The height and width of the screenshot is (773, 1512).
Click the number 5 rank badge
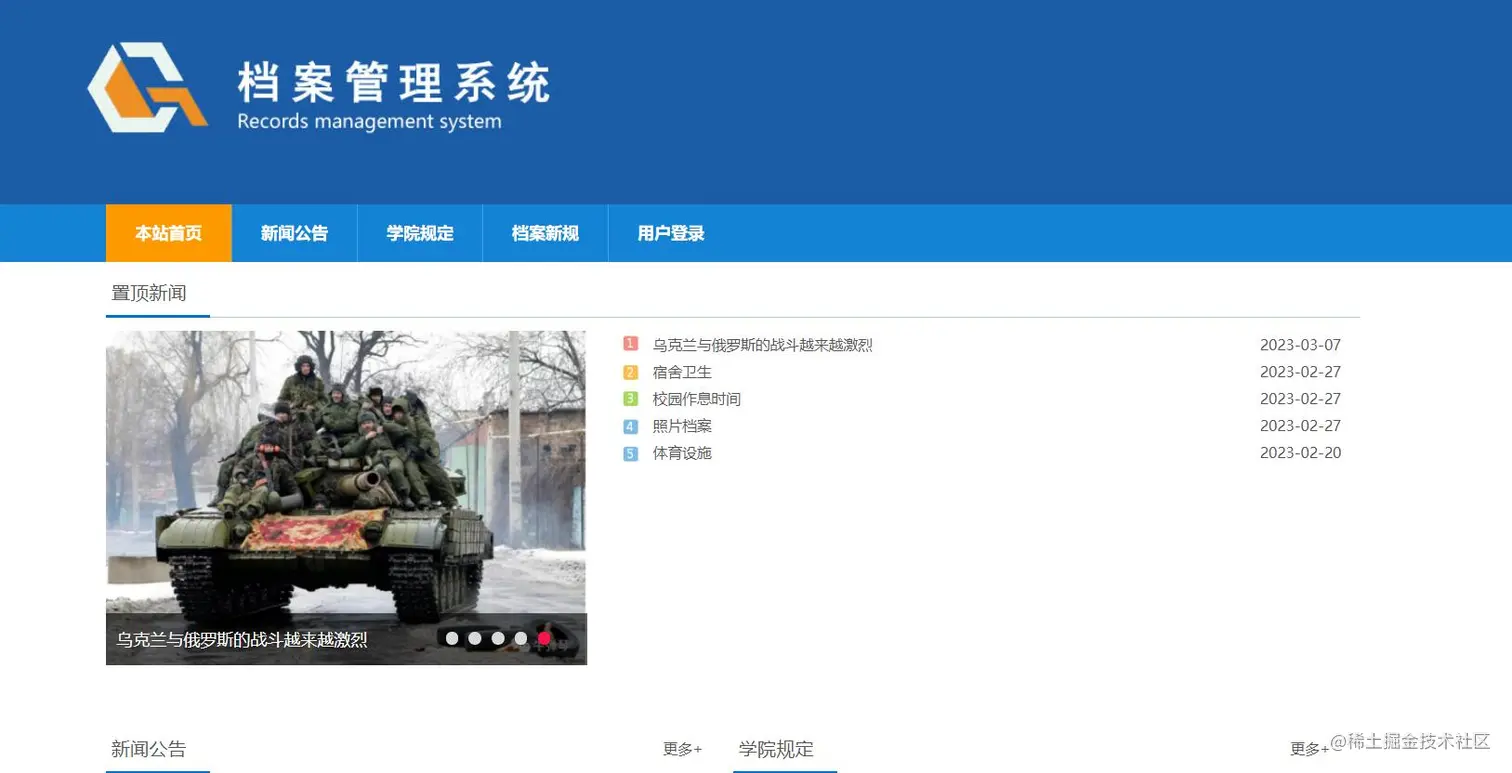coord(630,453)
